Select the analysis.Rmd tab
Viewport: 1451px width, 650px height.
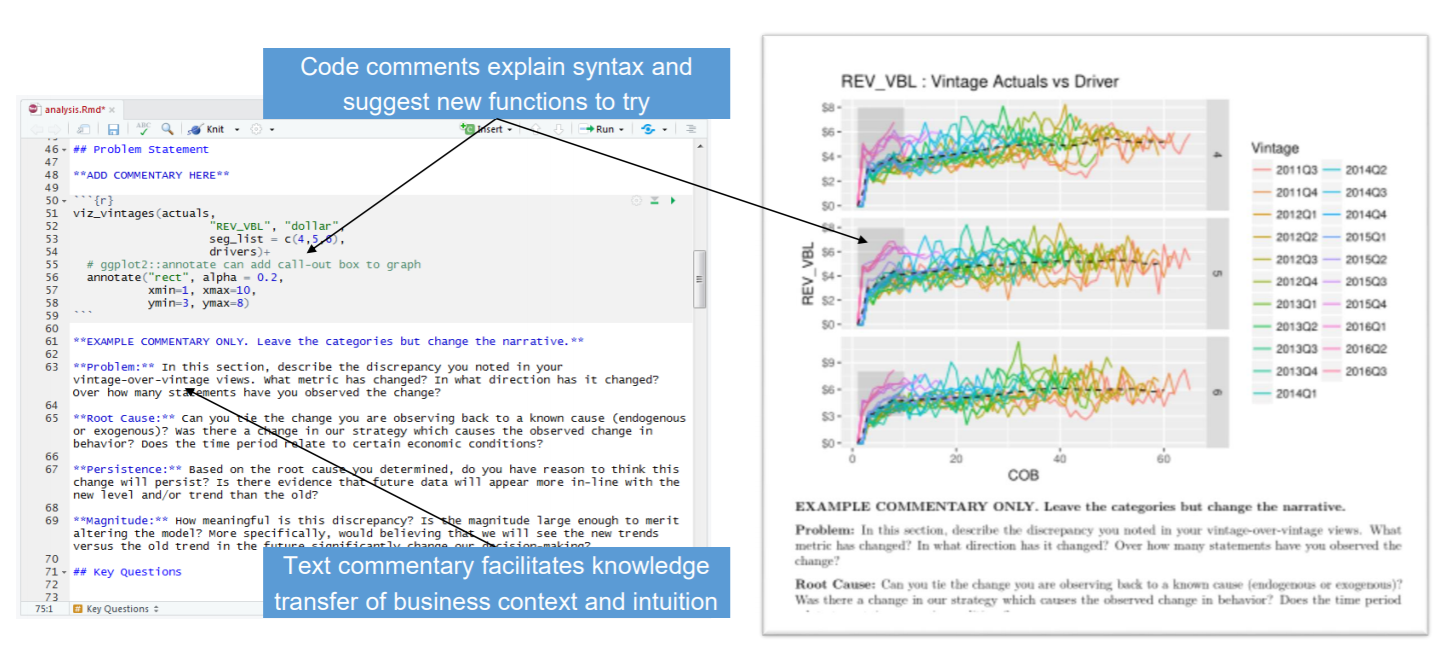74,109
